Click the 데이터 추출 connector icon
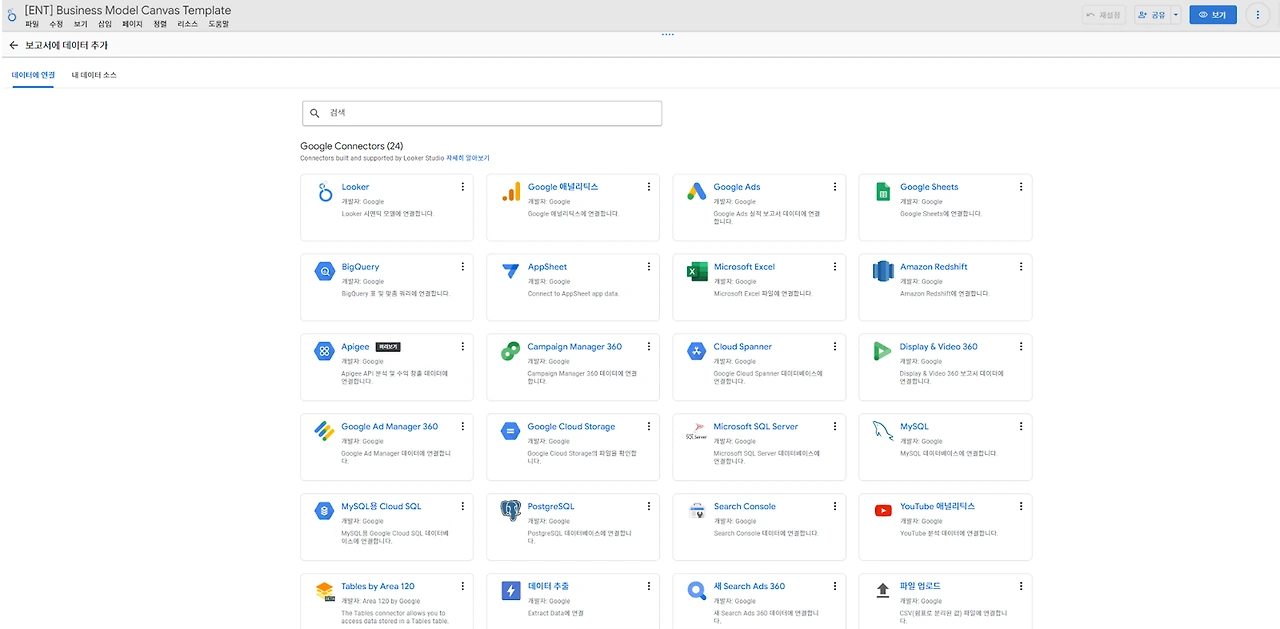The image size is (1280, 629). 511,591
